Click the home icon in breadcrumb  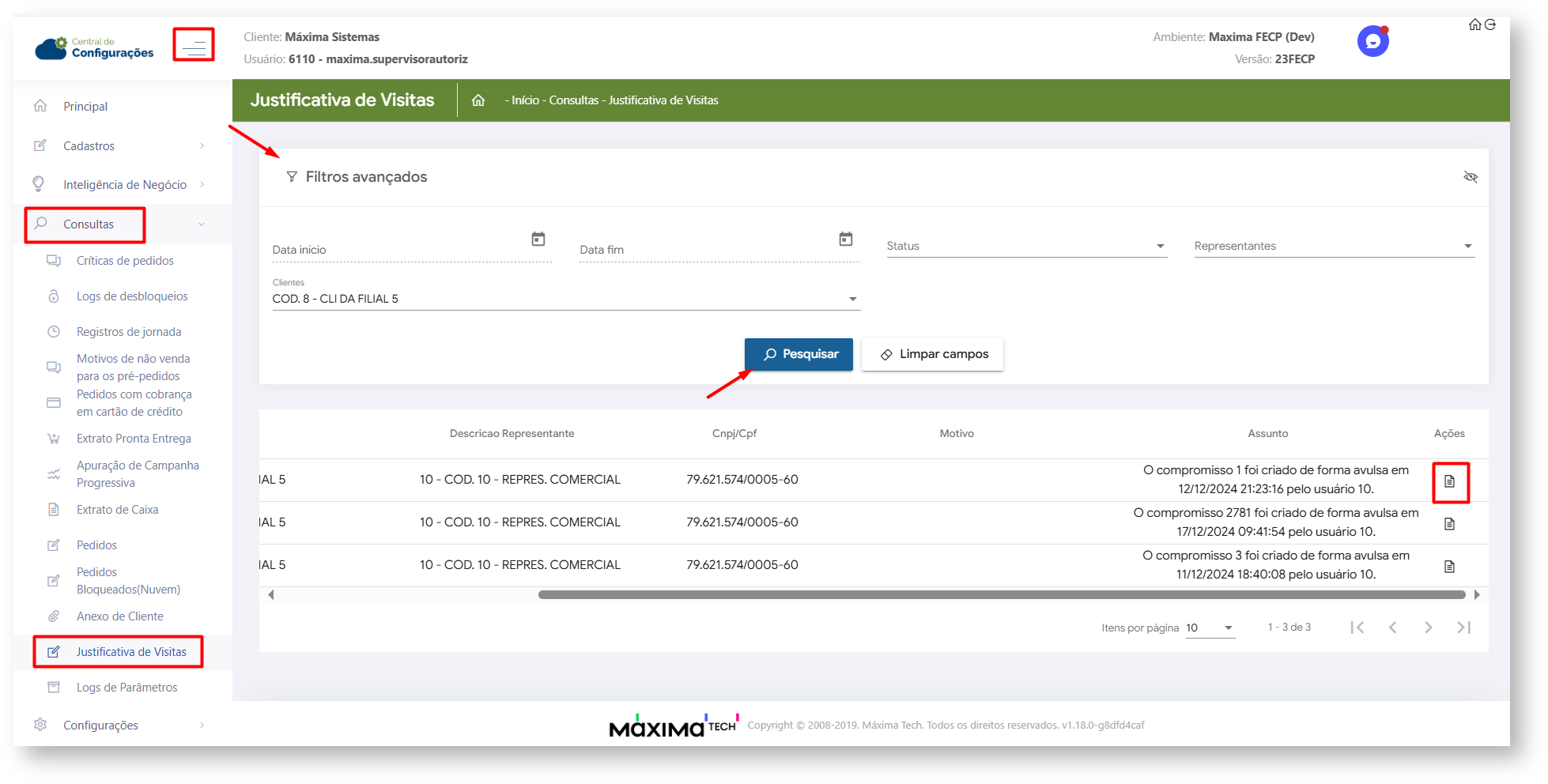478,100
